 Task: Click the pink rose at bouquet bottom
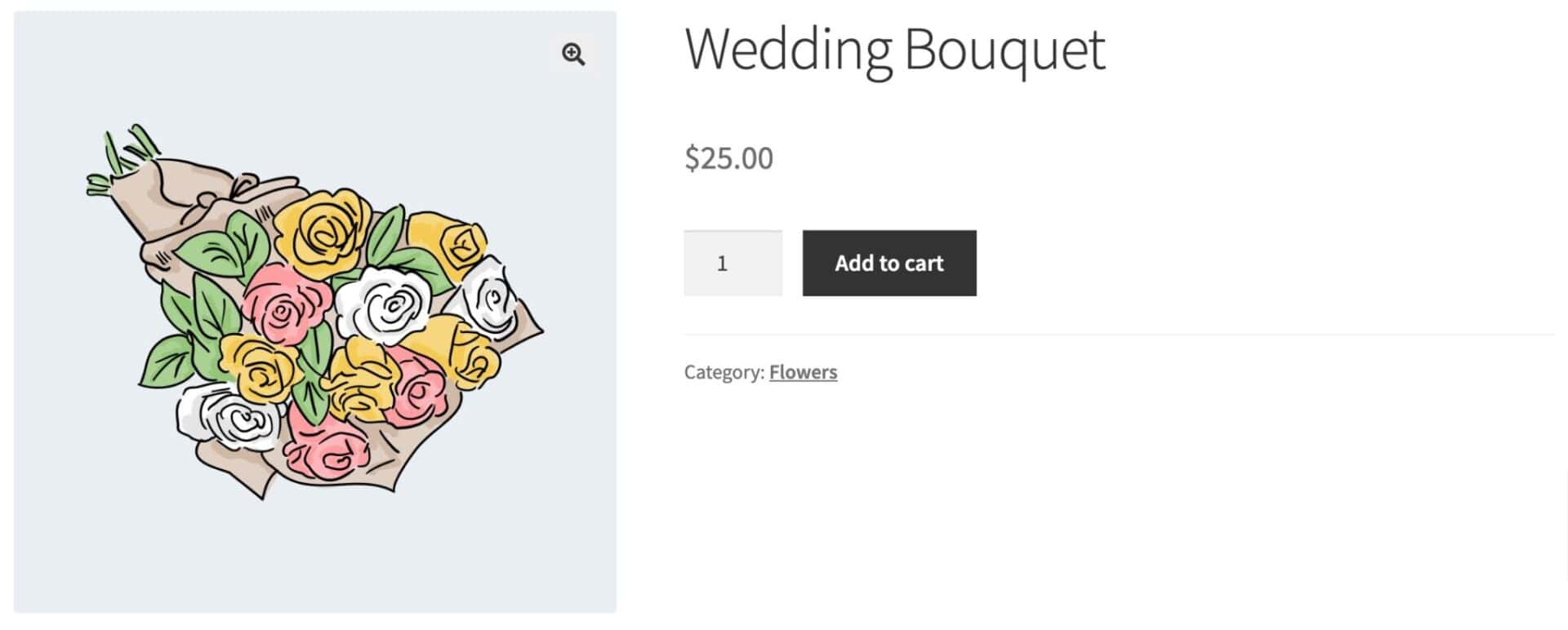[327, 447]
